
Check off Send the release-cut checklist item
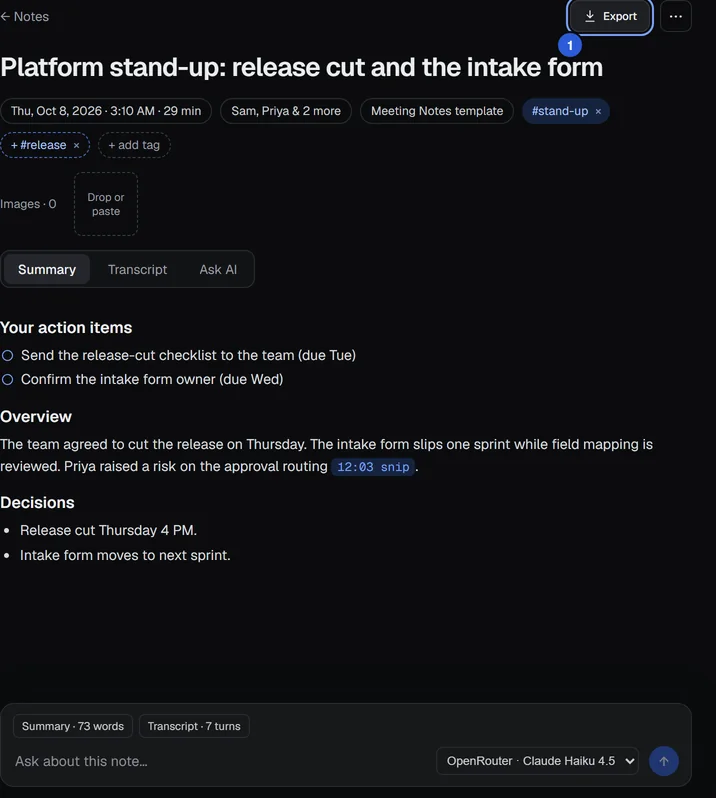pos(7,355)
